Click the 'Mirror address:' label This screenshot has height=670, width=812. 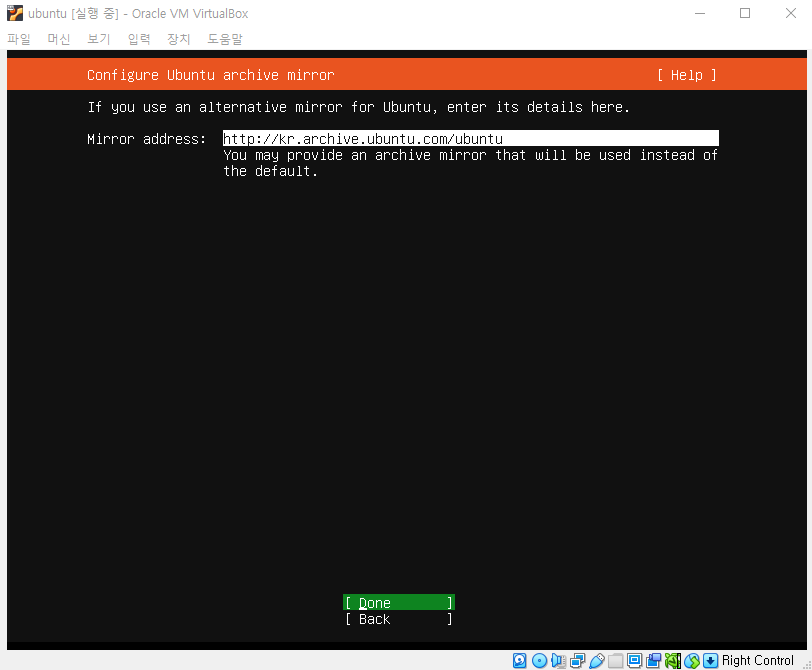click(x=147, y=139)
